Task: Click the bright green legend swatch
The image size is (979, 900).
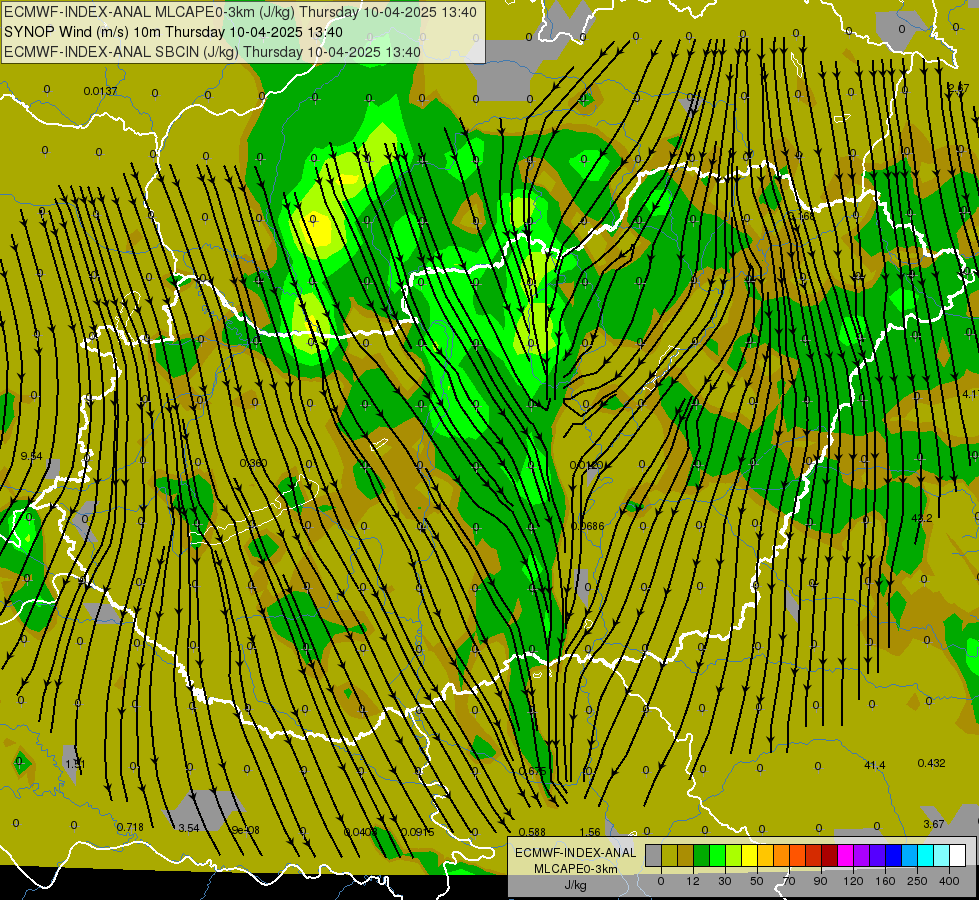Action: pyautogui.click(x=718, y=855)
